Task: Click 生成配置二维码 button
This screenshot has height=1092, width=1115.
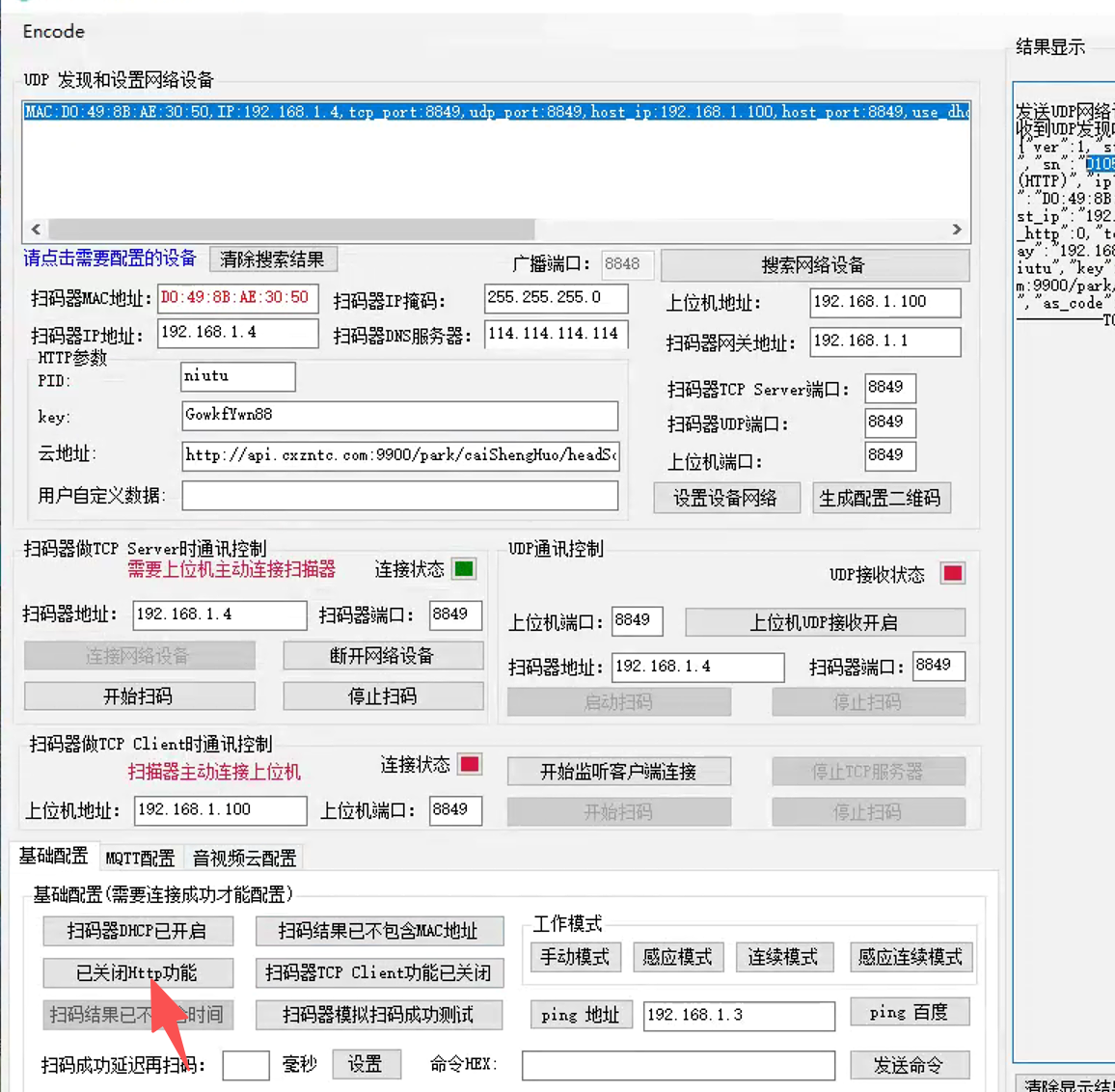Action: pyautogui.click(x=881, y=498)
